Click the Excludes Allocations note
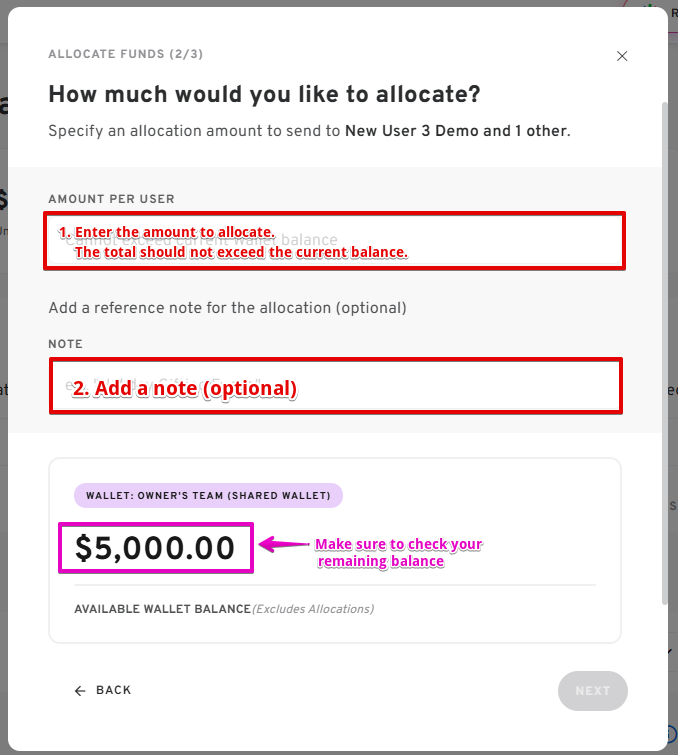Viewport: 678px width, 755px height. point(313,609)
